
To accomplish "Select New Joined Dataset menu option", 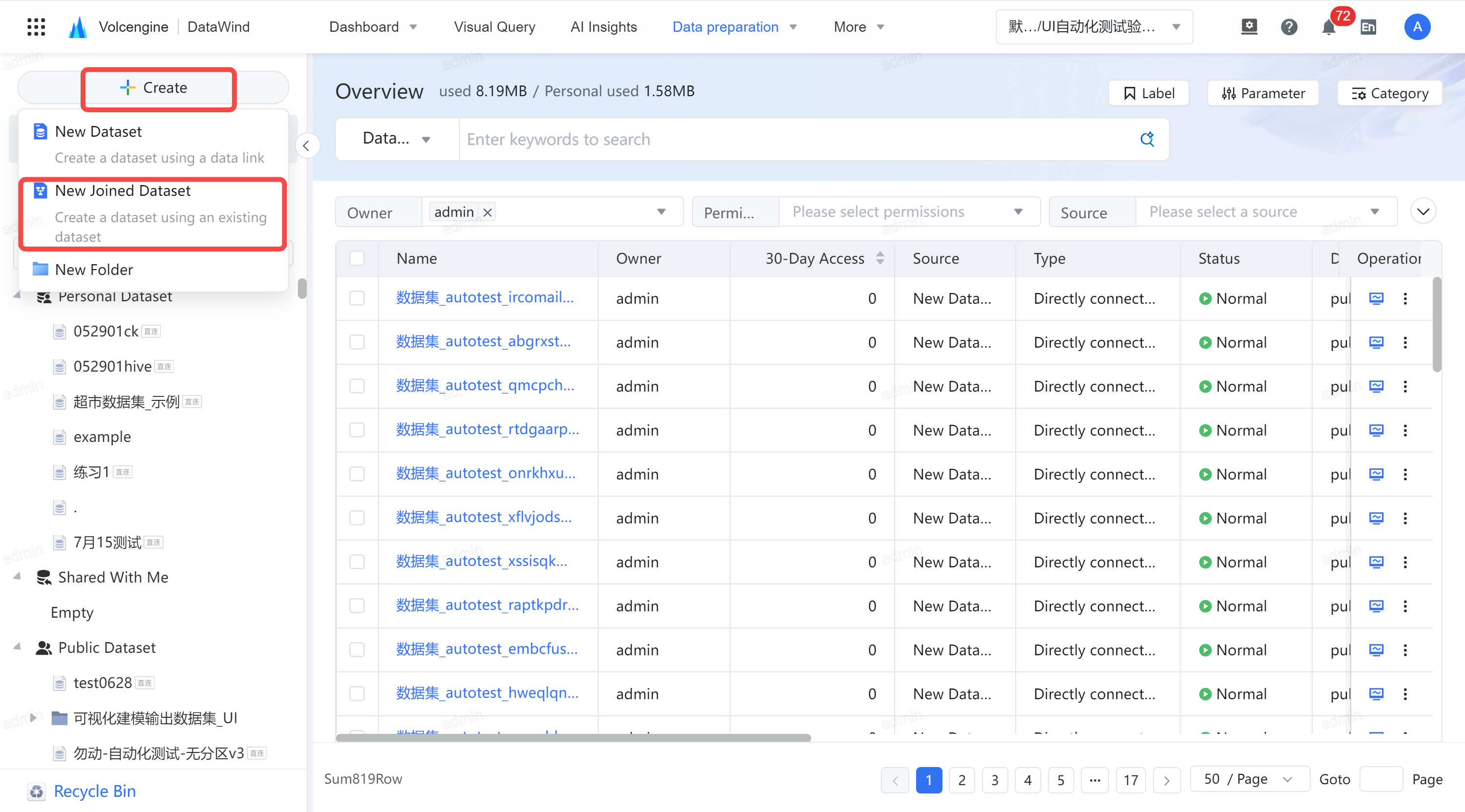I will (153, 214).
